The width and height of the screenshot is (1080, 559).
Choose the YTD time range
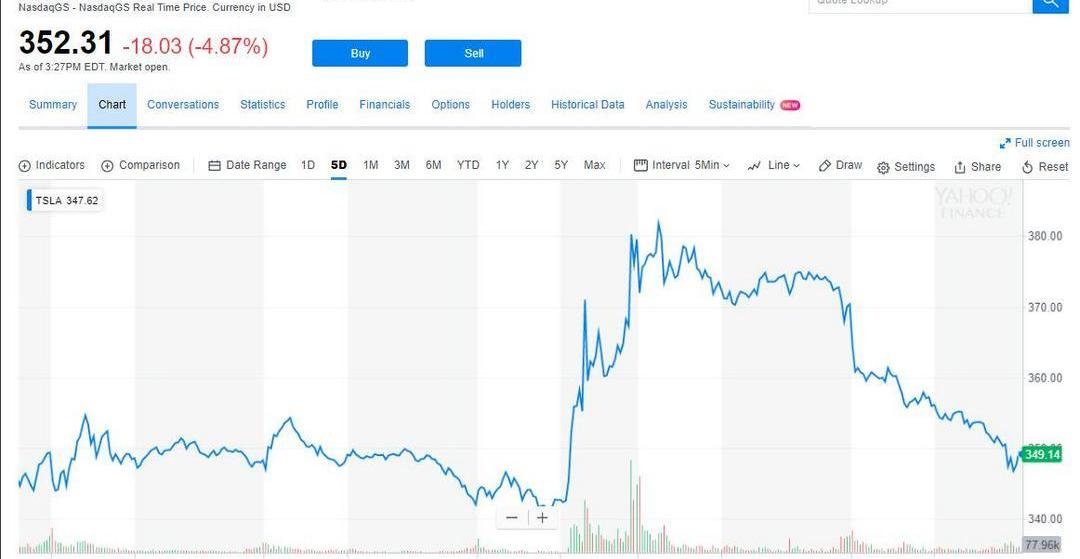point(468,166)
